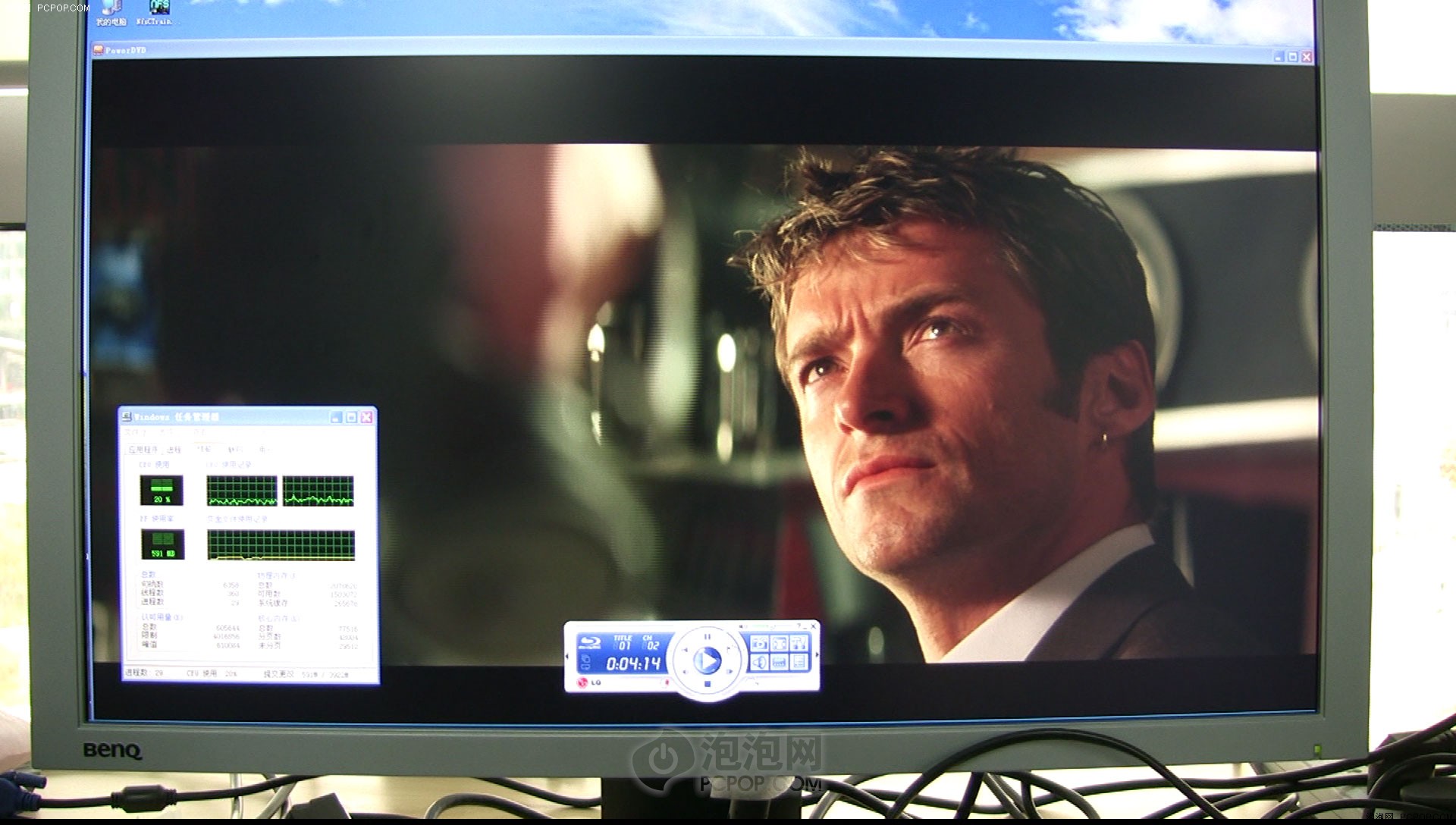Click the CPU usage 20% gauge
The width and height of the screenshot is (1456, 825).
pyautogui.click(x=162, y=490)
